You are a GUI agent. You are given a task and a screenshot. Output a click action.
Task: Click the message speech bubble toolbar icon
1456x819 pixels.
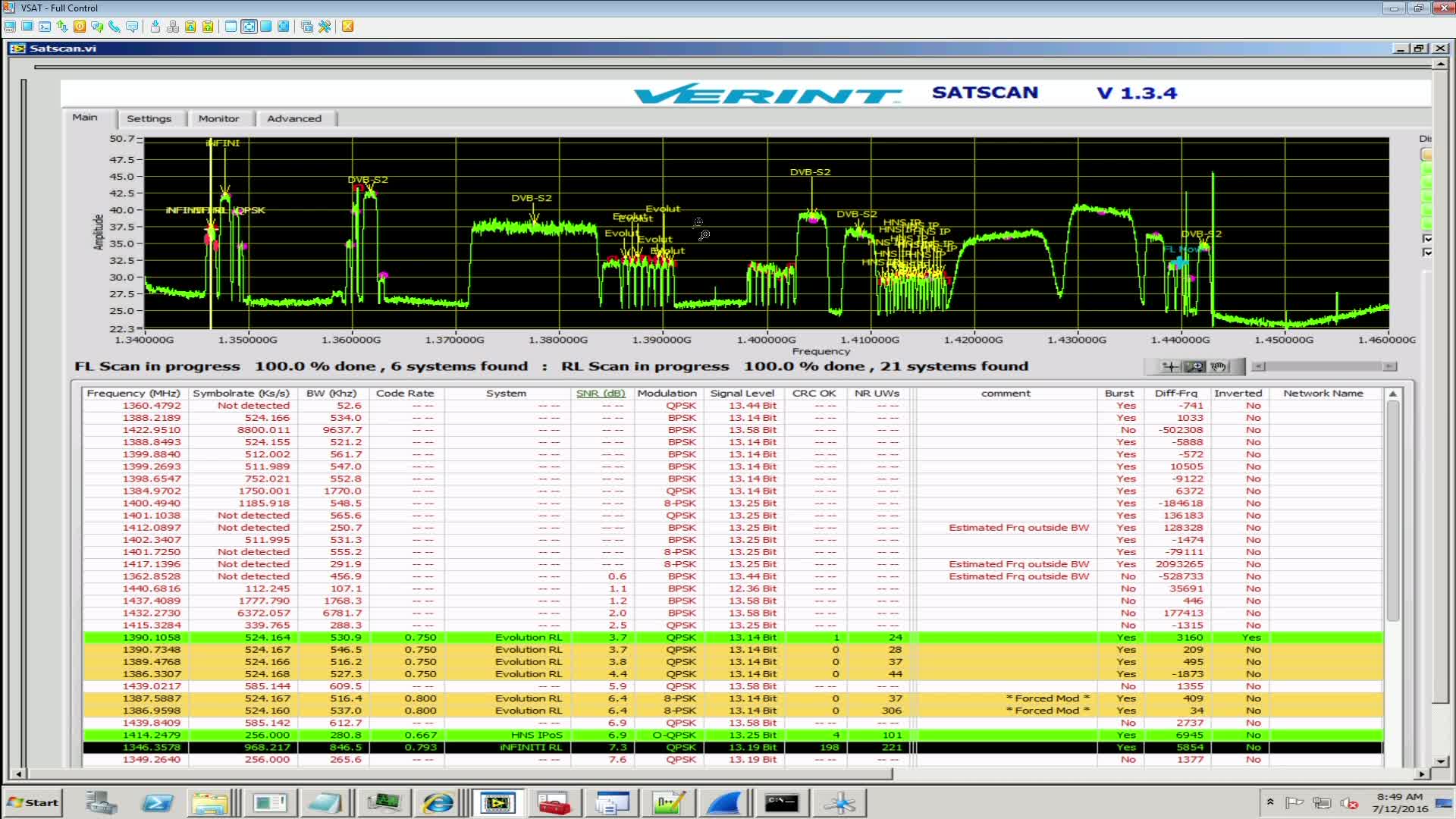coord(133,27)
